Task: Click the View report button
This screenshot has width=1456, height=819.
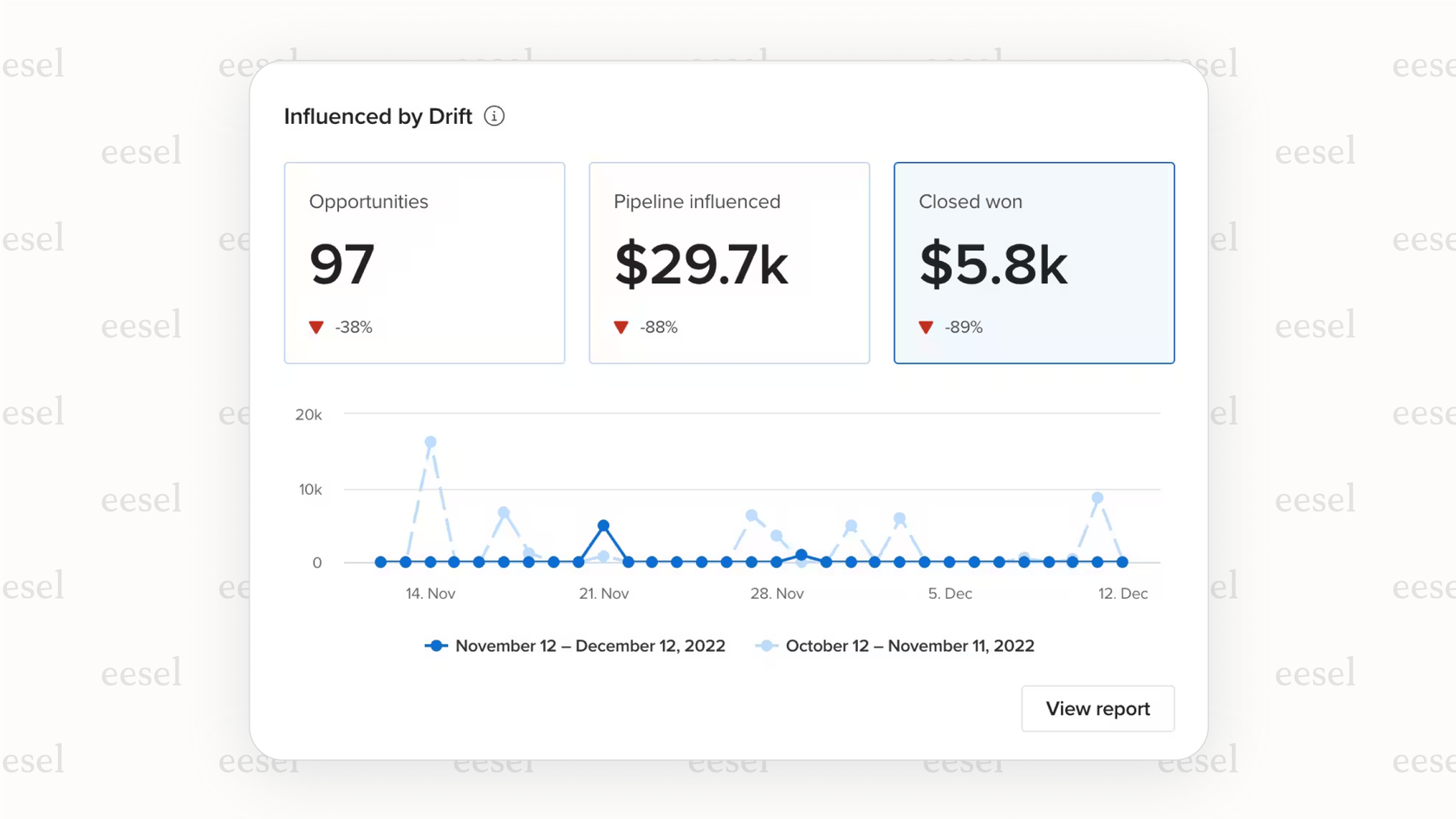Action: click(1097, 708)
